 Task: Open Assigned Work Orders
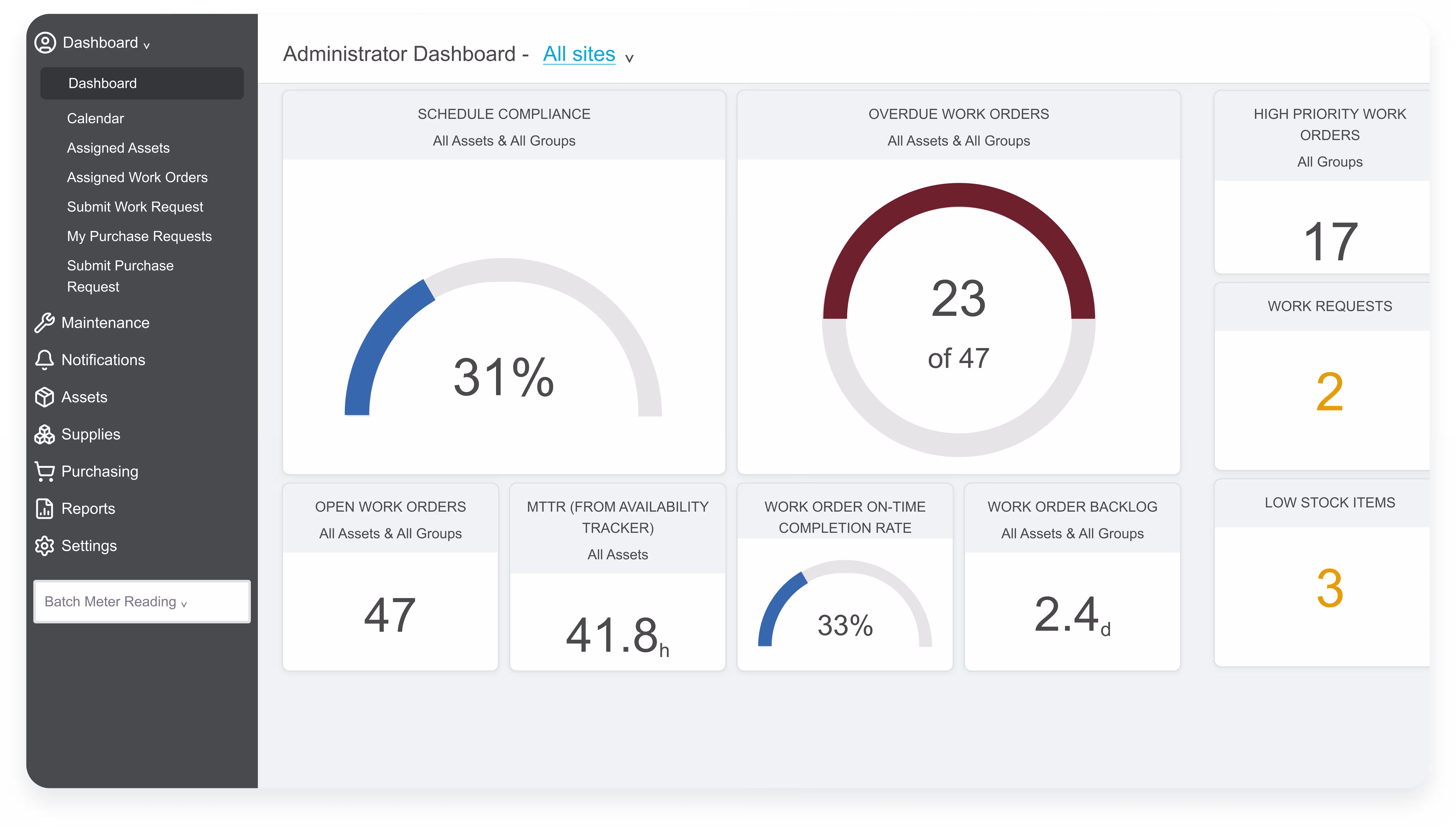(137, 177)
